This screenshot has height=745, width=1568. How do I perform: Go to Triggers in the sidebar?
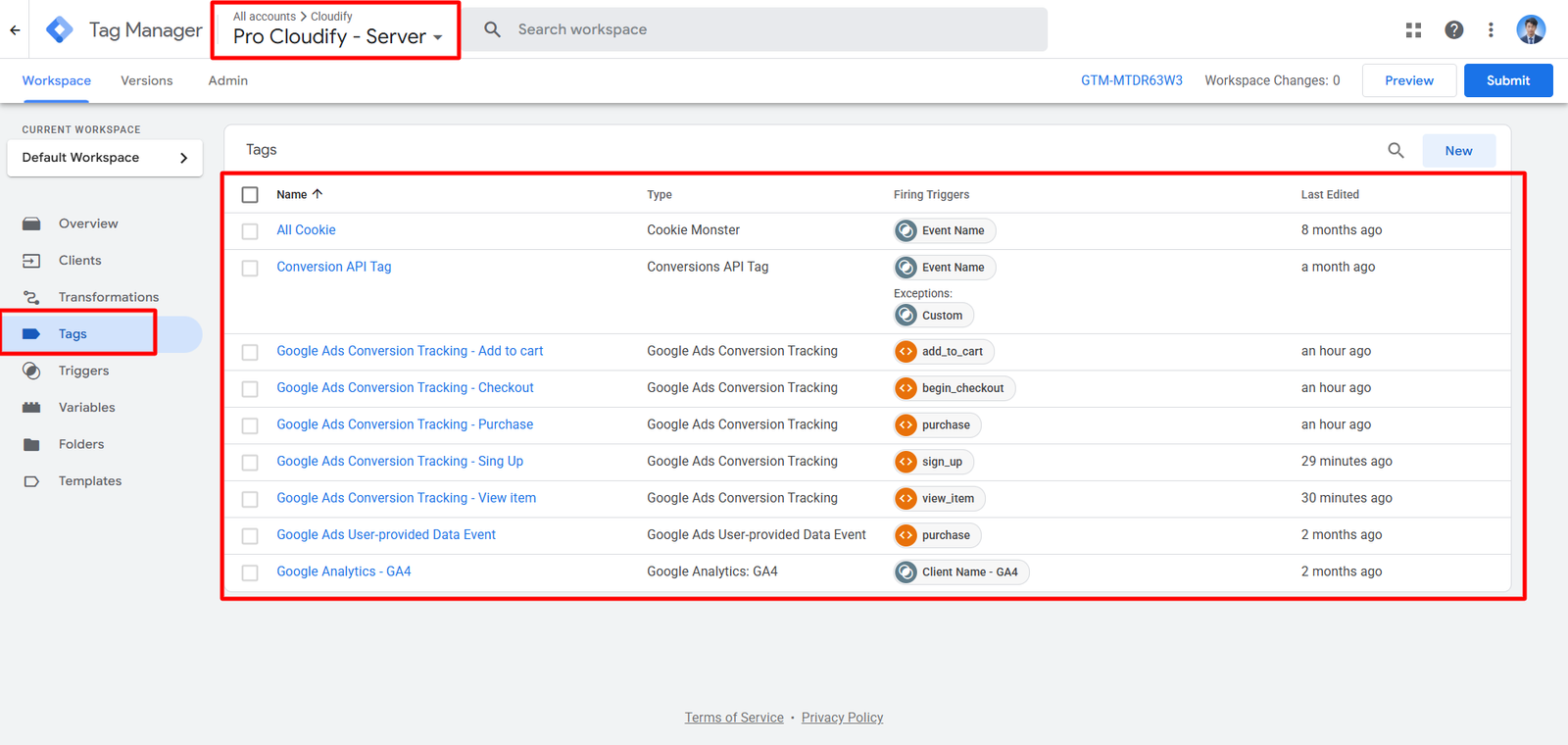click(x=83, y=371)
